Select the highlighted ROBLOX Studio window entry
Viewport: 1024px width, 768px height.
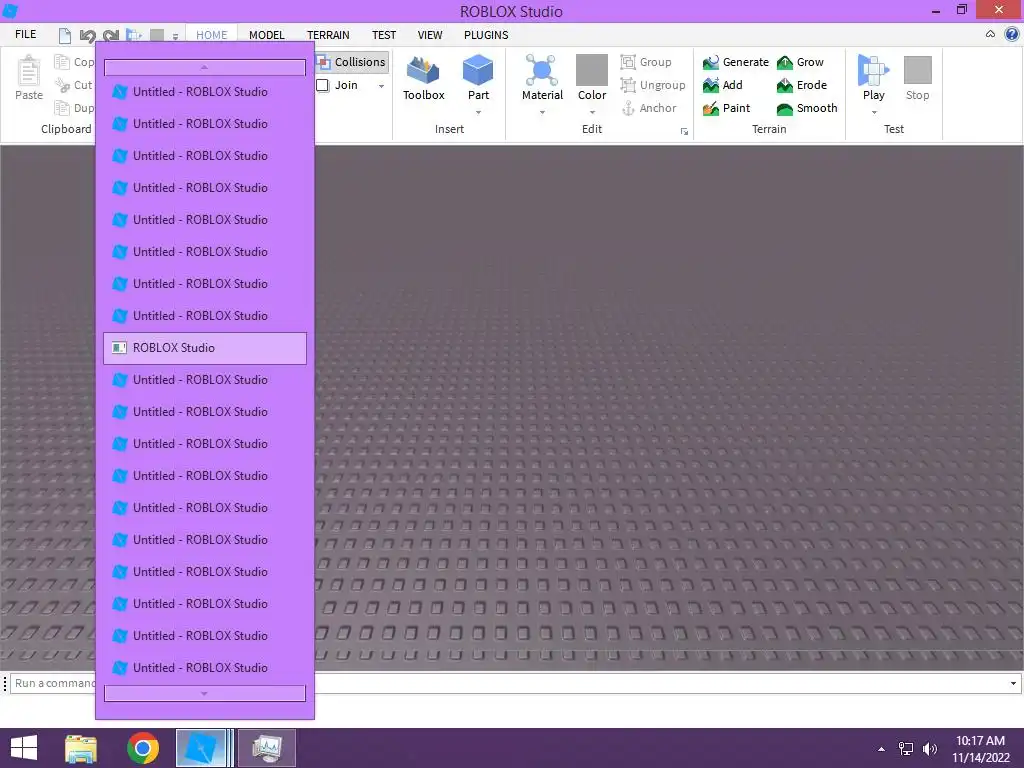[x=205, y=348]
